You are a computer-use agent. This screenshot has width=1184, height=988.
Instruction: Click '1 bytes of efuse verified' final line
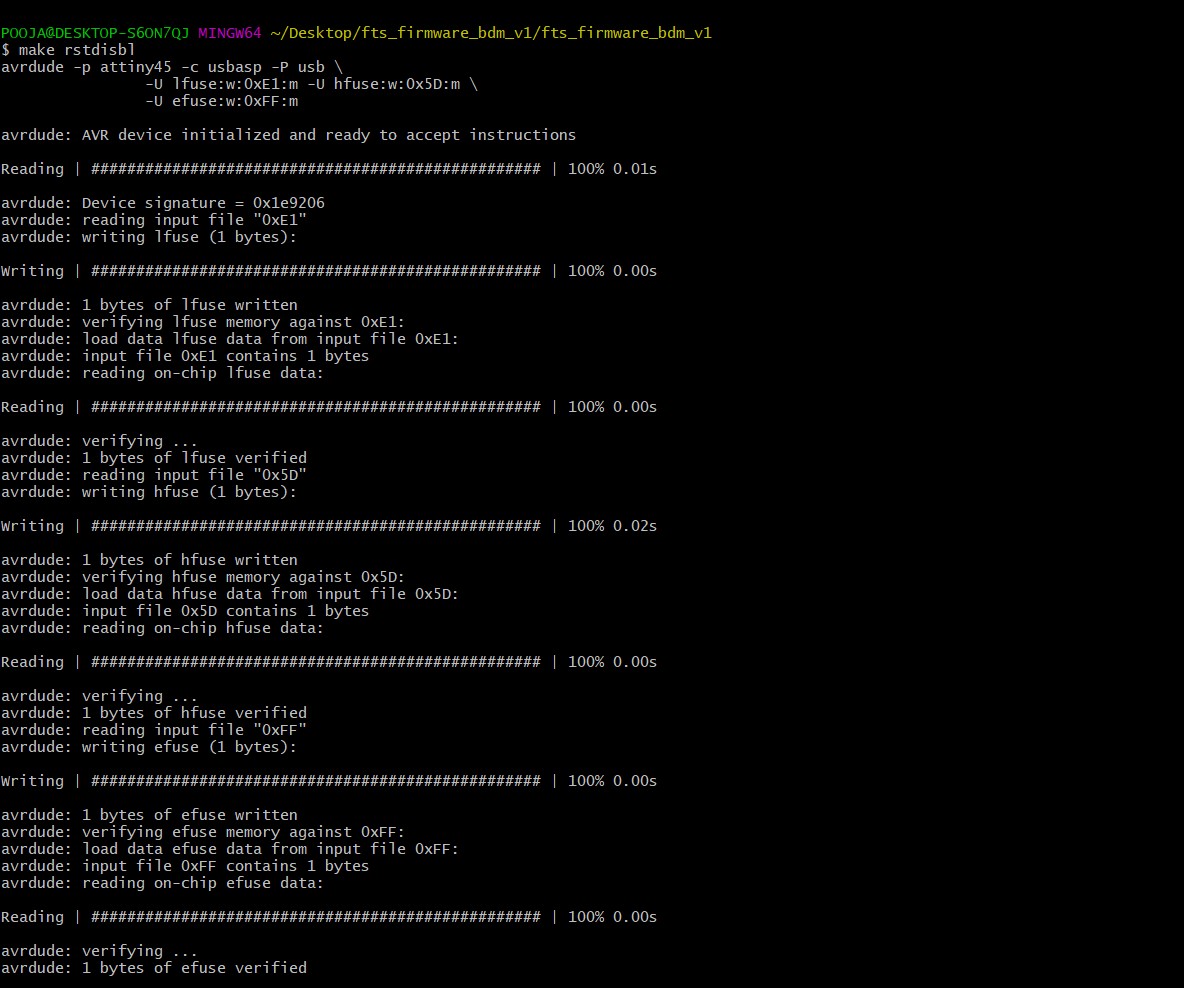pyautogui.click(x=153, y=968)
